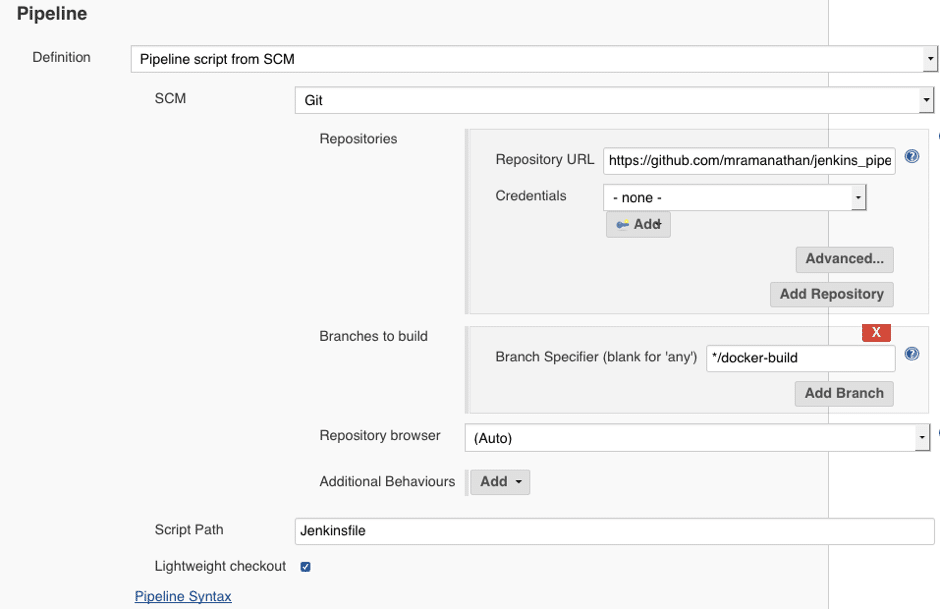Click the Advanced... button
Image resolution: width=940 pixels, height=609 pixels.
844,259
